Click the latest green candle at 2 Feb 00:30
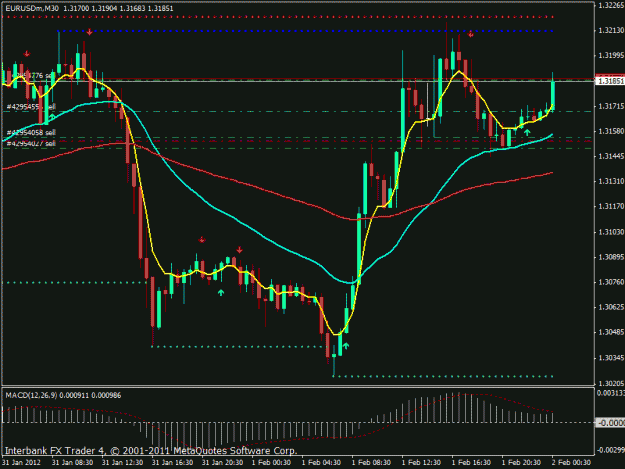Screen dimensions: 625x469 tap(553, 96)
